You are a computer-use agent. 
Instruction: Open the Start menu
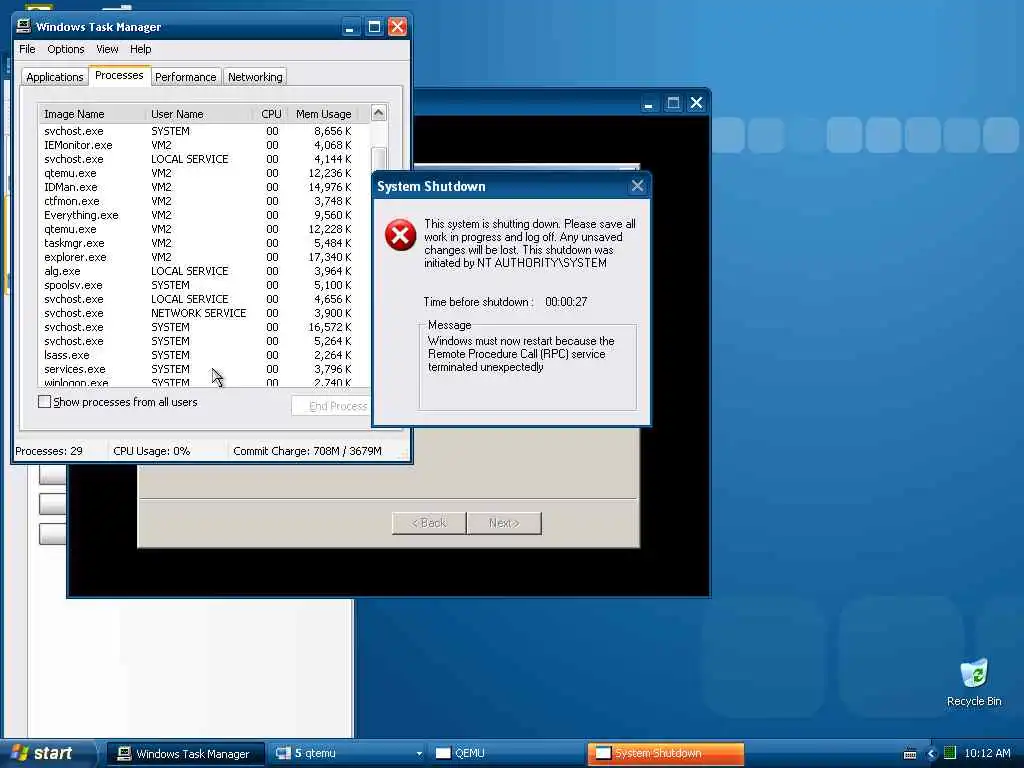coord(47,754)
